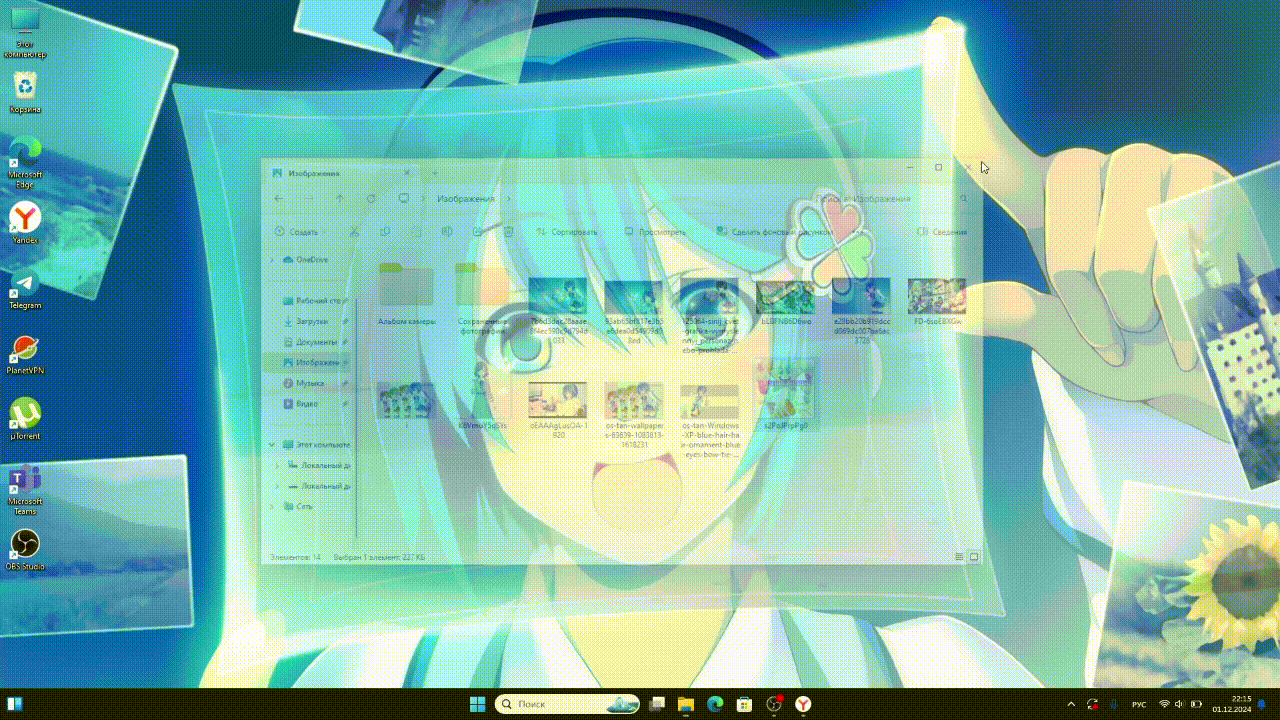Click the Explorer search field
This screenshot has width=1280, height=720.
[890, 199]
